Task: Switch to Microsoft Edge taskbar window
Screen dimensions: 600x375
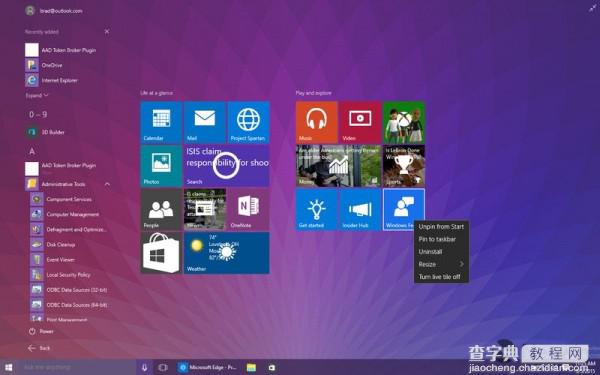Action: 208,367
